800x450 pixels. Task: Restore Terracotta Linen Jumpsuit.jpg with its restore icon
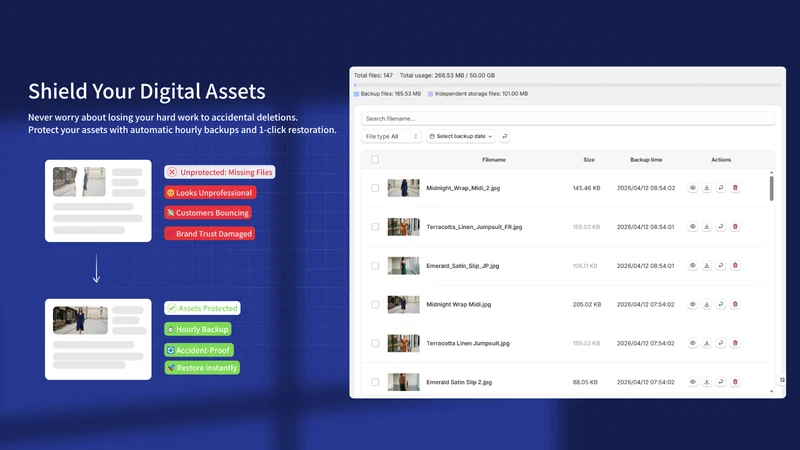[721, 343]
